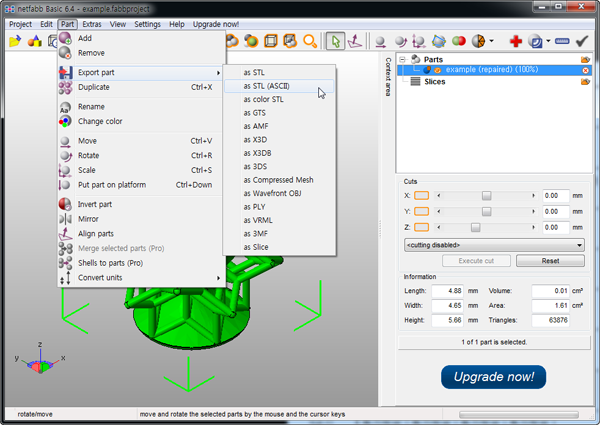Toggle the Z cut orange button
This screenshot has height=425, width=600.
[x=421, y=227]
